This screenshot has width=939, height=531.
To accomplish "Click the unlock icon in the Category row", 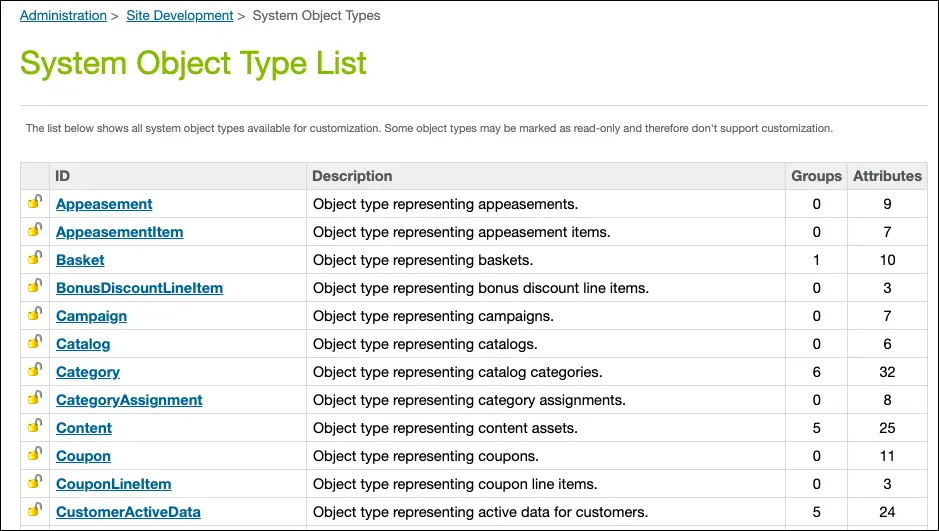I will click(35, 370).
